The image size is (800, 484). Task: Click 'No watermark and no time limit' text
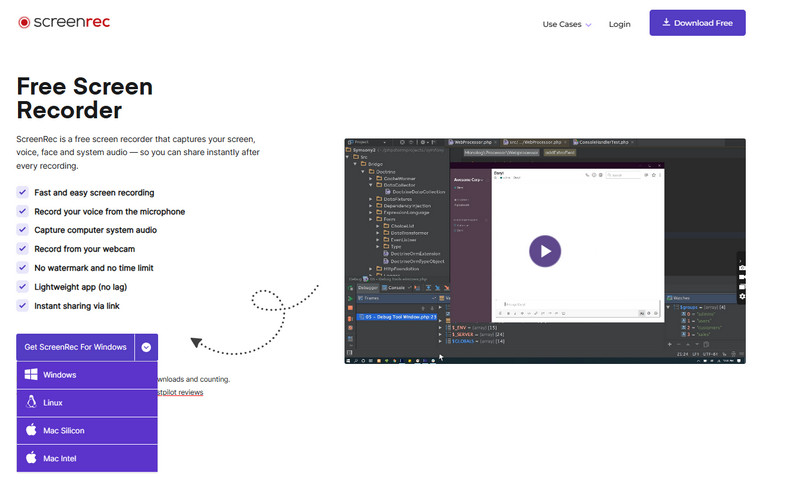[x=94, y=268]
